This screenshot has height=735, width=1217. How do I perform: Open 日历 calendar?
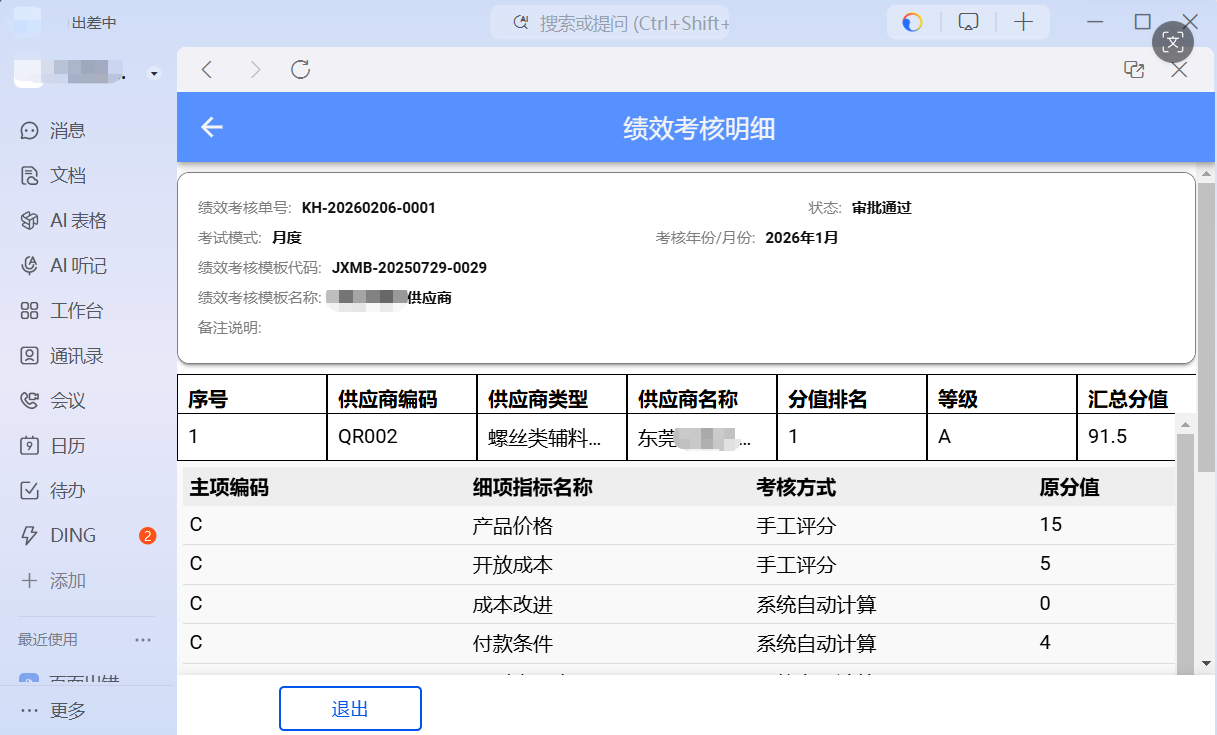(x=54, y=445)
